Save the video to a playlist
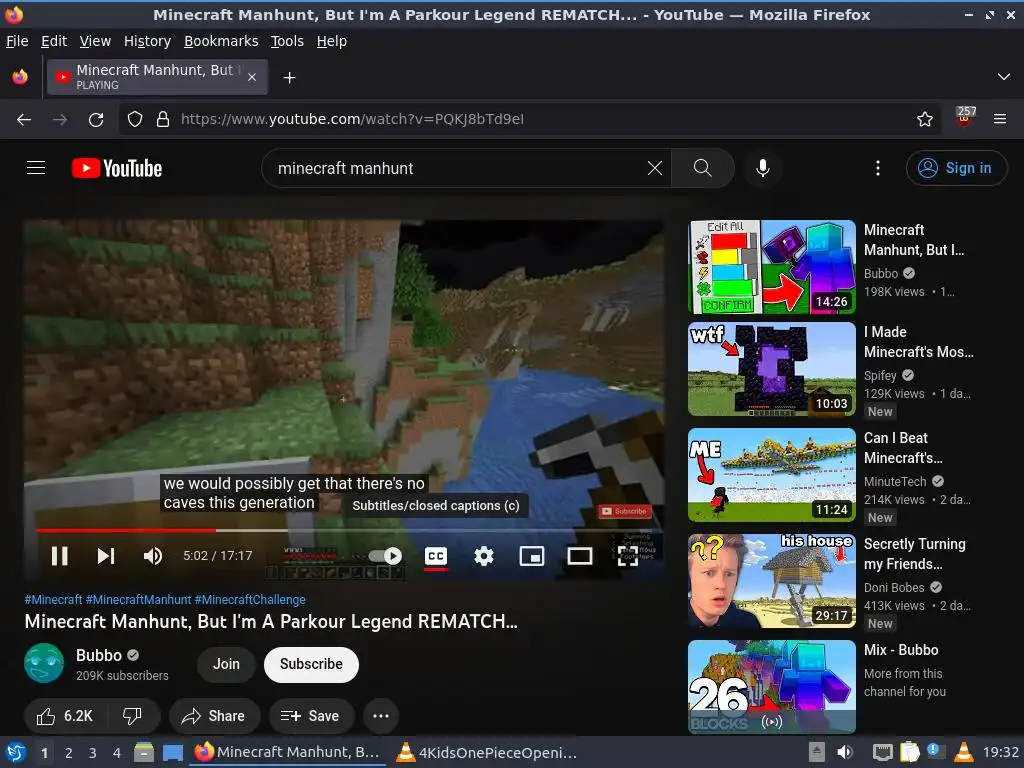 pyautogui.click(x=311, y=716)
